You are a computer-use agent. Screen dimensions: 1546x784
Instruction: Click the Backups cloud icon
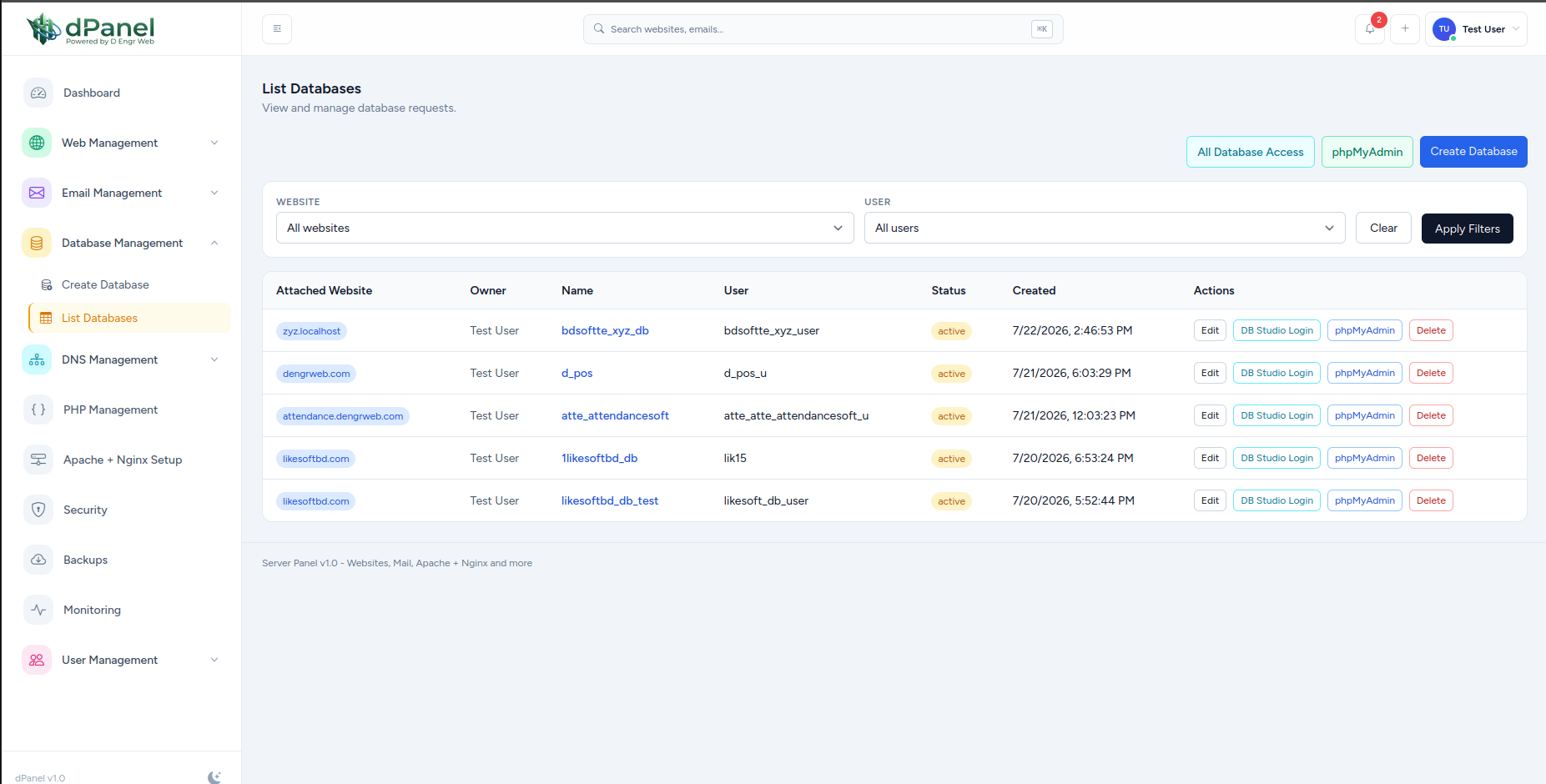38,560
